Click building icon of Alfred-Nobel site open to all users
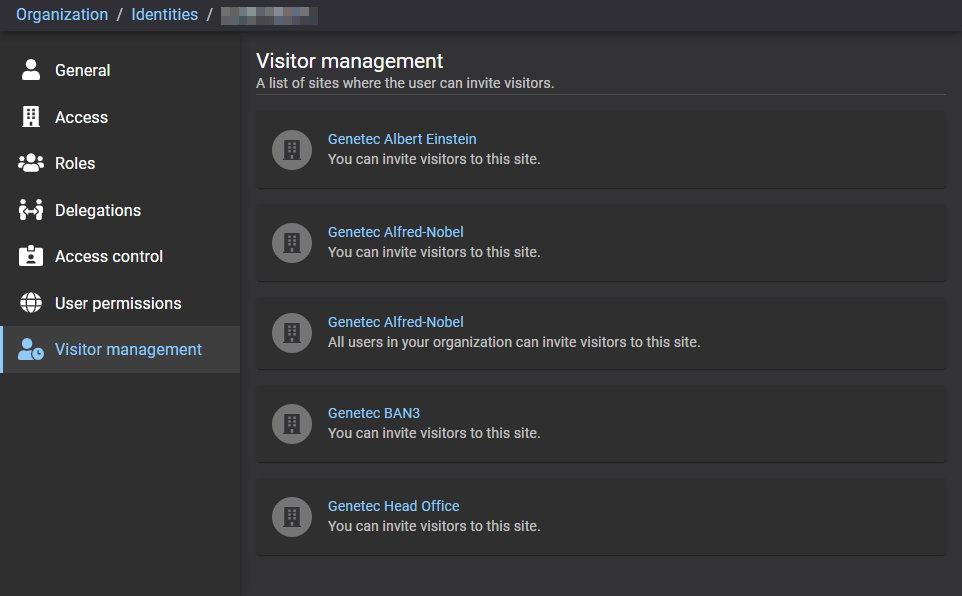 click(x=292, y=333)
